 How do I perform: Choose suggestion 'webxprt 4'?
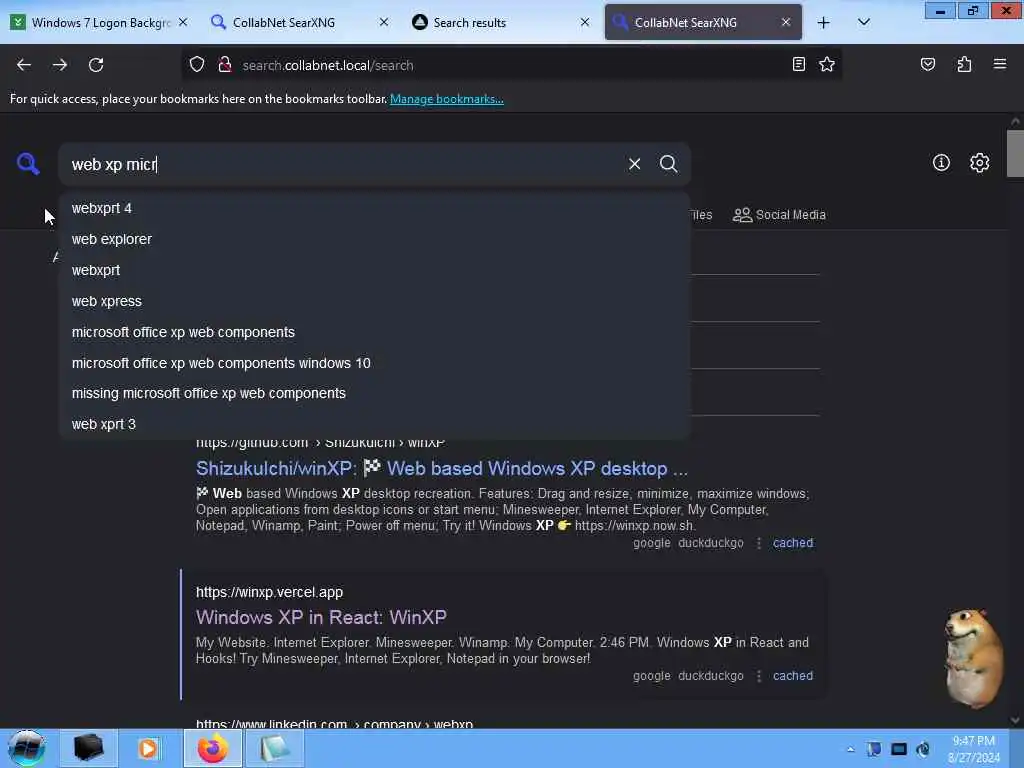(x=374, y=208)
